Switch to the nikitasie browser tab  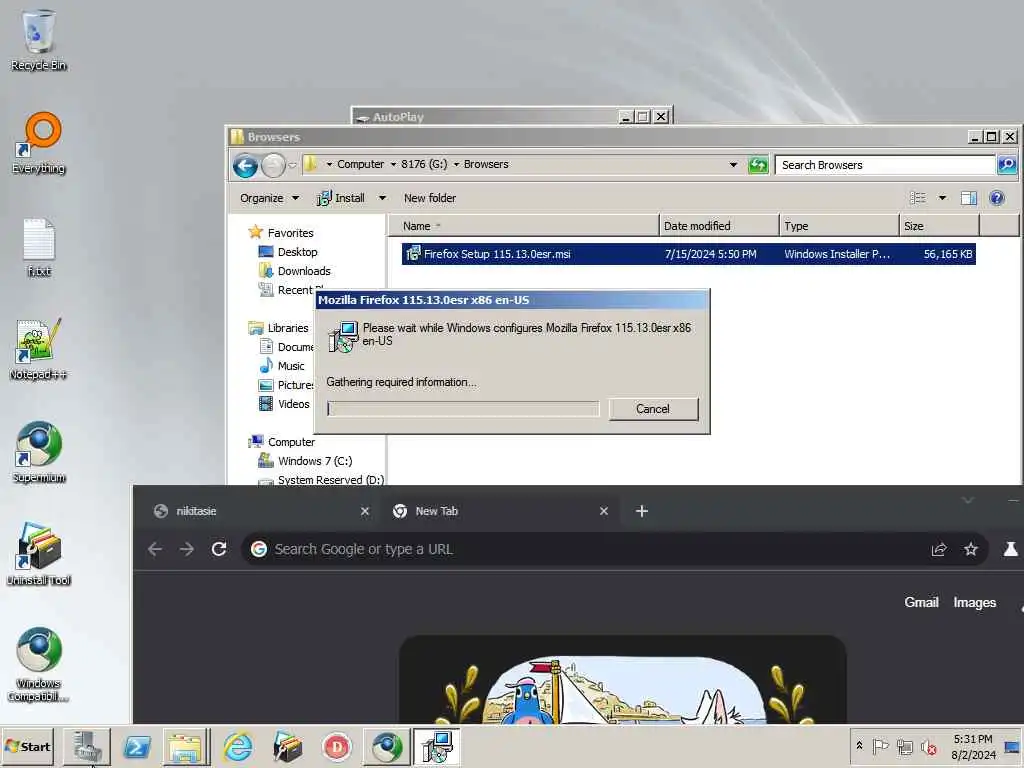pos(261,511)
